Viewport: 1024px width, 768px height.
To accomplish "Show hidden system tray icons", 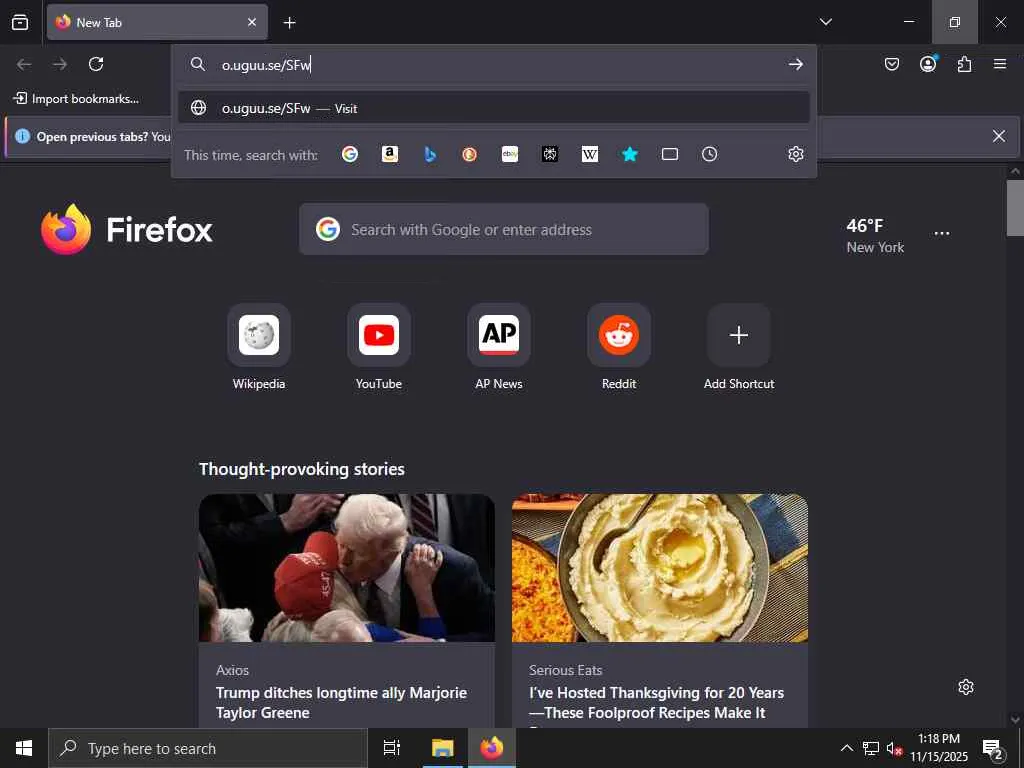I will [846, 748].
